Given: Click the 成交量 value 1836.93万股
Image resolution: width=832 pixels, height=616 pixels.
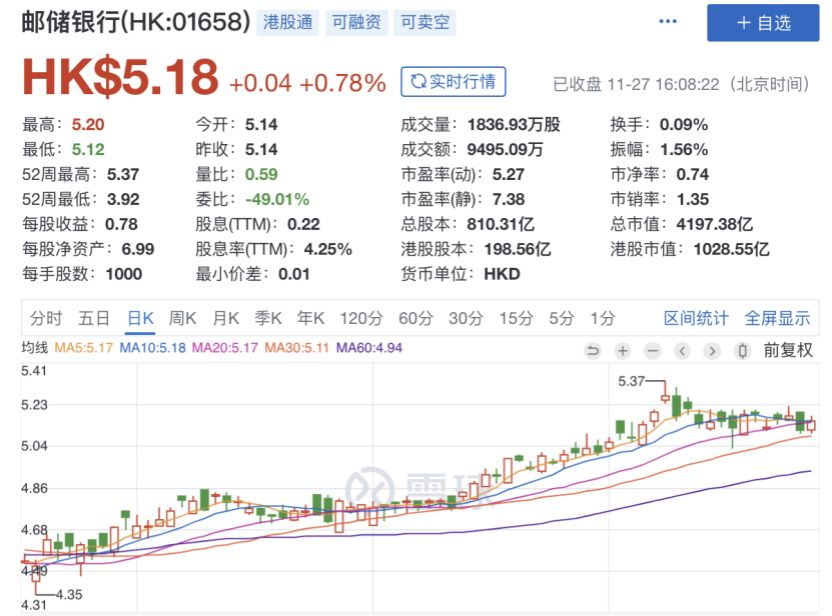Looking at the screenshot, I should point(514,125).
